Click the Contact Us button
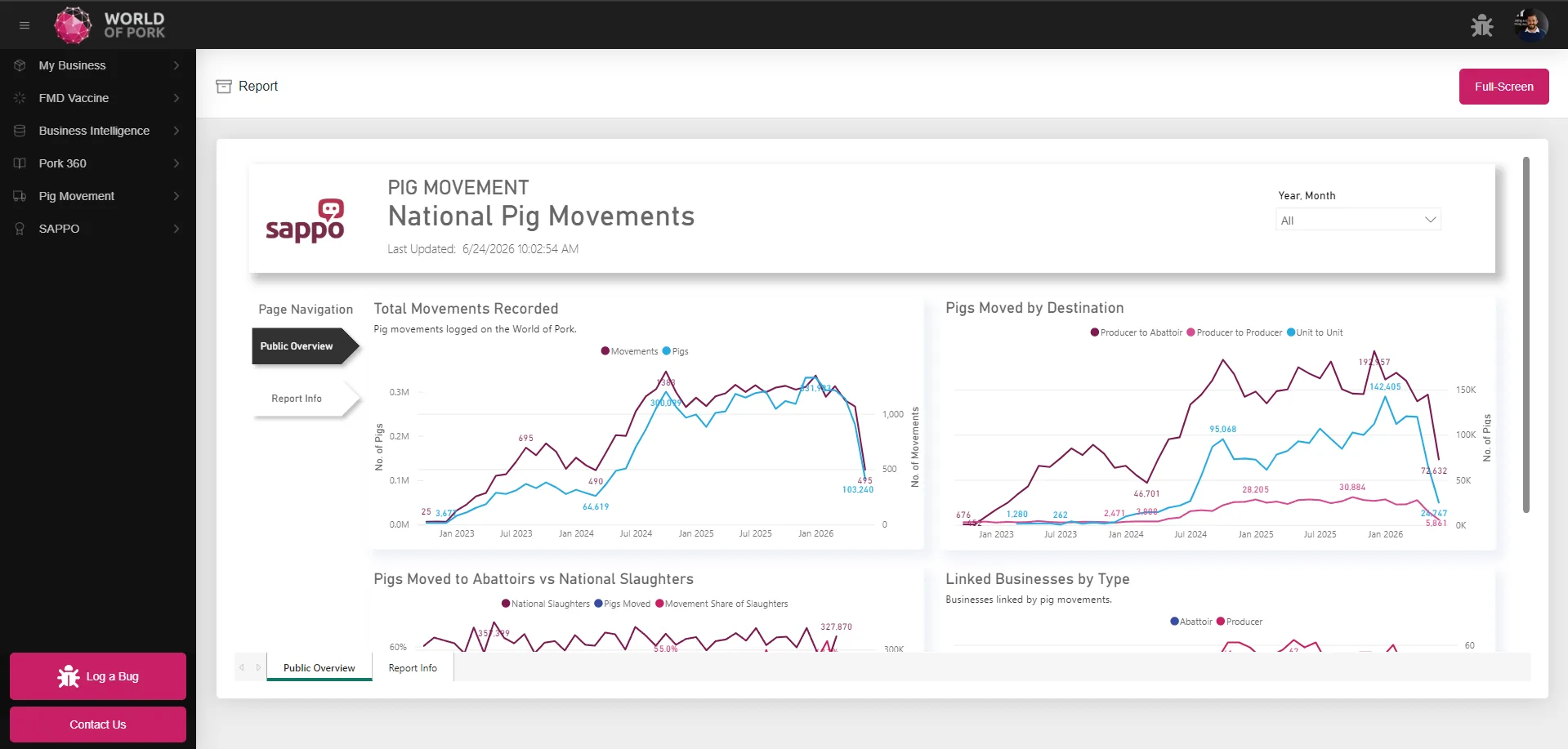Image resolution: width=1568 pixels, height=749 pixels. (x=98, y=724)
